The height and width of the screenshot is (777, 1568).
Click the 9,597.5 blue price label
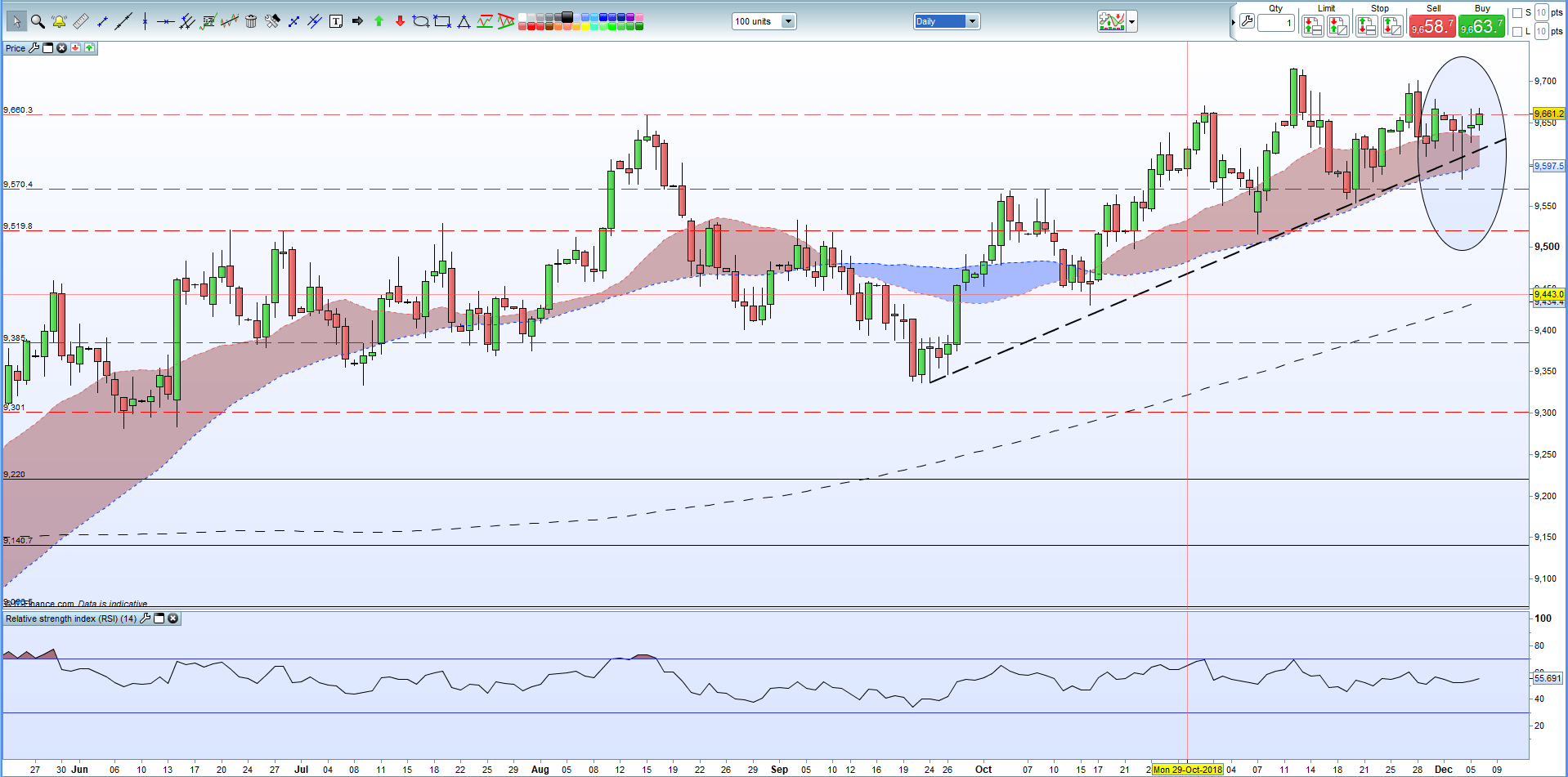pyautogui.click(x=1548, y=166)
